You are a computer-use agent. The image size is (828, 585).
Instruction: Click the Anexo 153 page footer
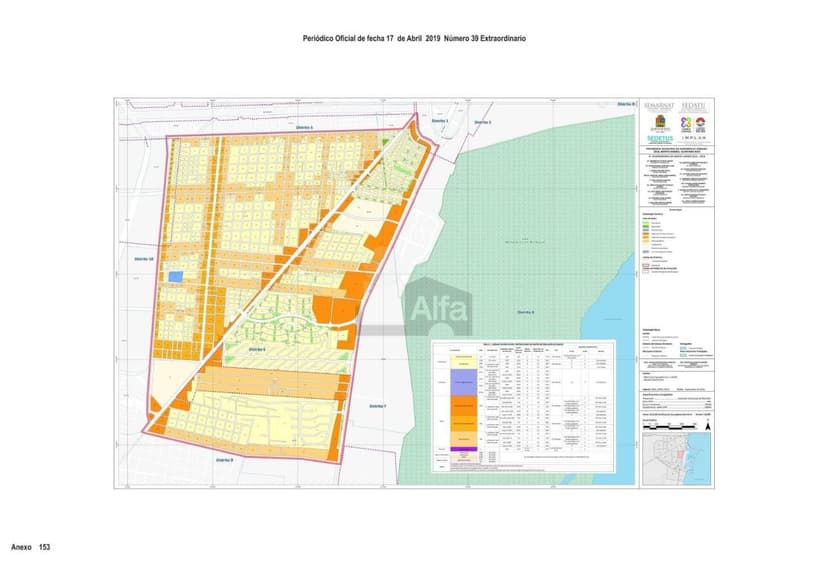pyautogui.click(x=30, y=548)
